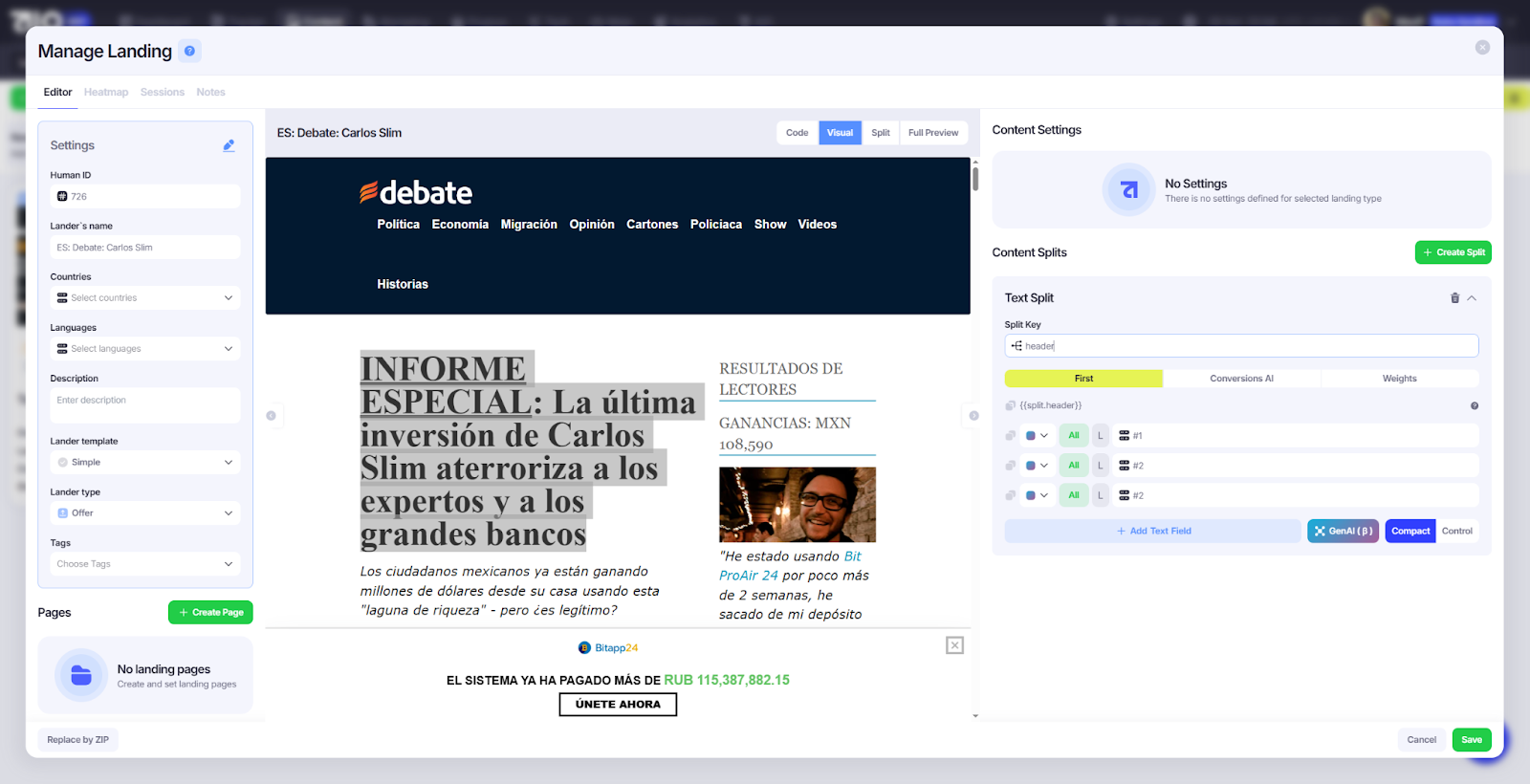Switch to Control mode toggle
Screen dimensions: 1530x784
point(1456,531)
